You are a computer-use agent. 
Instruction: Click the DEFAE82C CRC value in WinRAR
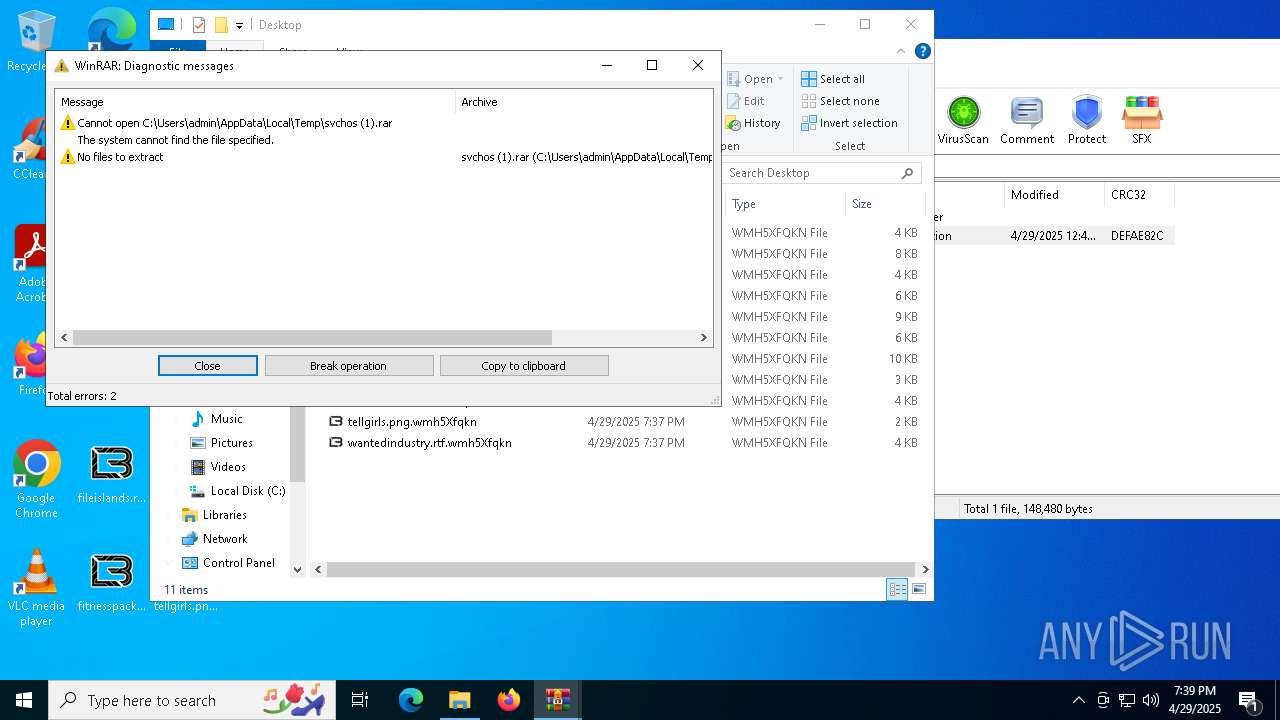click(x=1137, y=236)
